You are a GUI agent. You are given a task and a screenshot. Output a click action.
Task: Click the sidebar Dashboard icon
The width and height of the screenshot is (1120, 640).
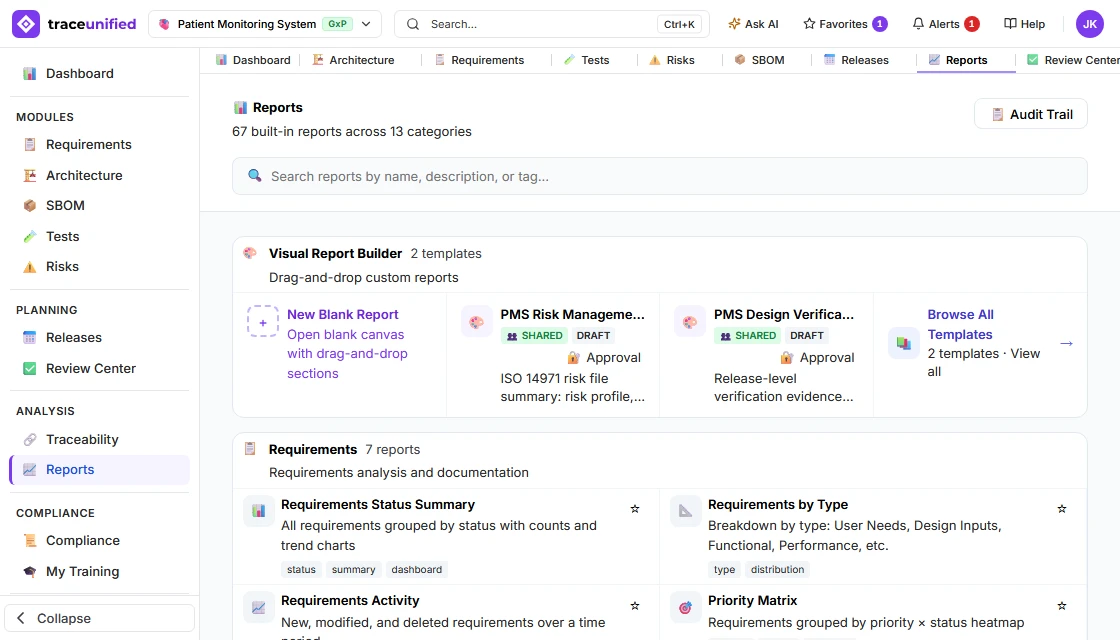click(x=29, y=74)
